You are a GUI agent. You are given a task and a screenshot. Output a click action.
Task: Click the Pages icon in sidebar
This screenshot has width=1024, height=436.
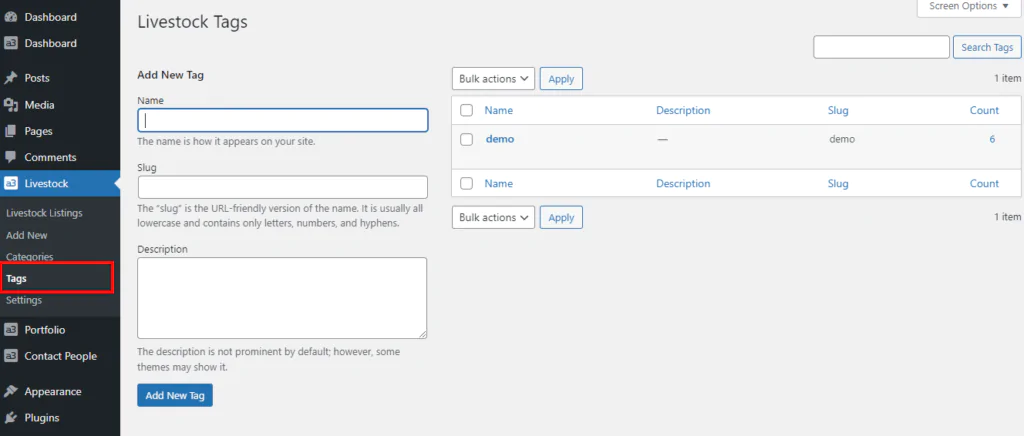[11, 131]
